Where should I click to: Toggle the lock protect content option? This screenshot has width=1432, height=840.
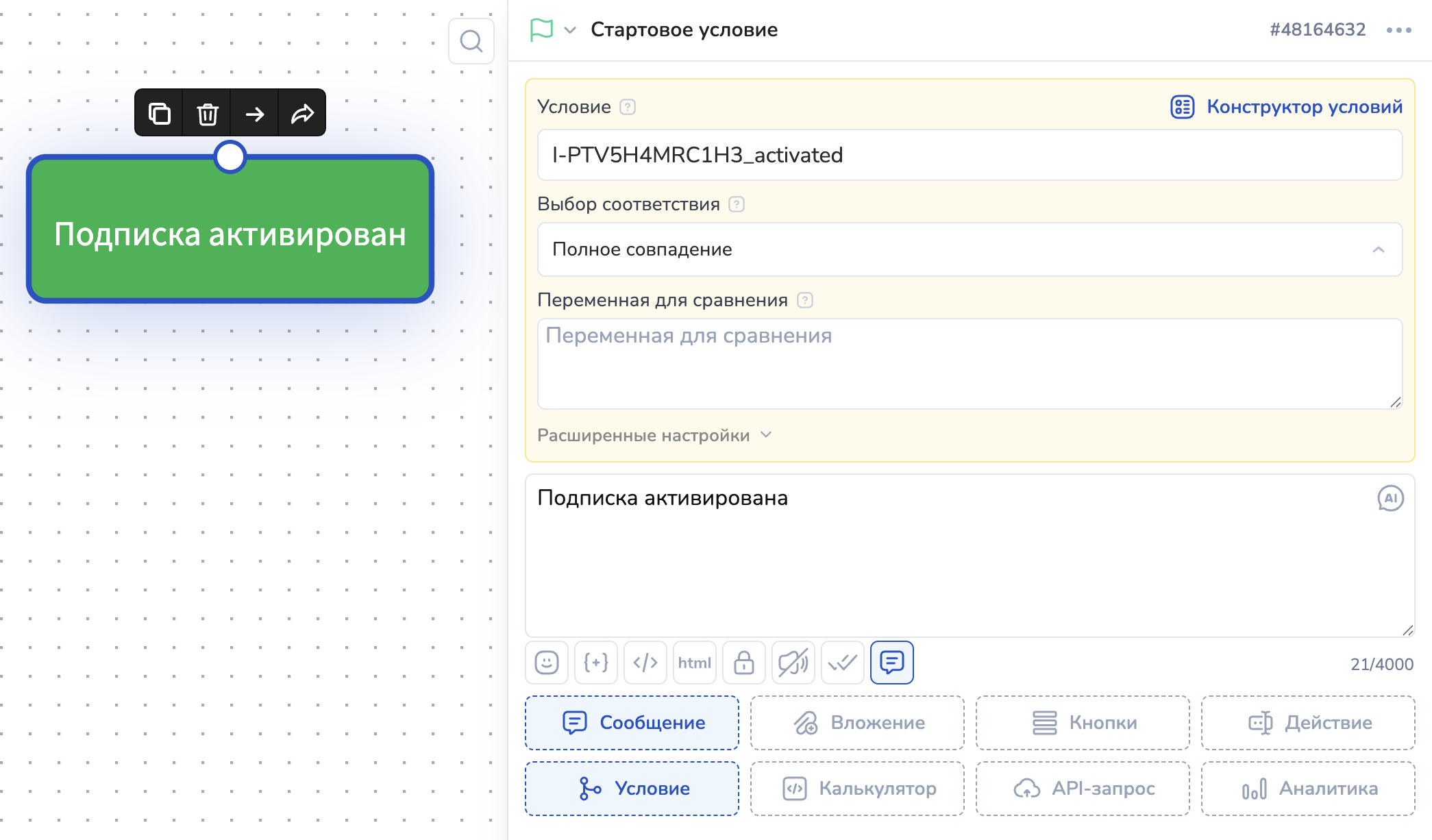click(743, 663)
